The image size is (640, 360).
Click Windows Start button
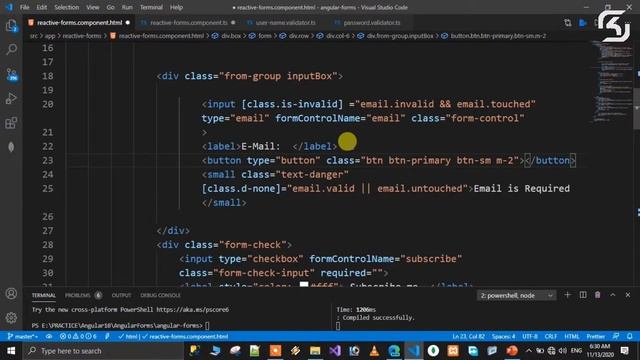pos(11,351)
